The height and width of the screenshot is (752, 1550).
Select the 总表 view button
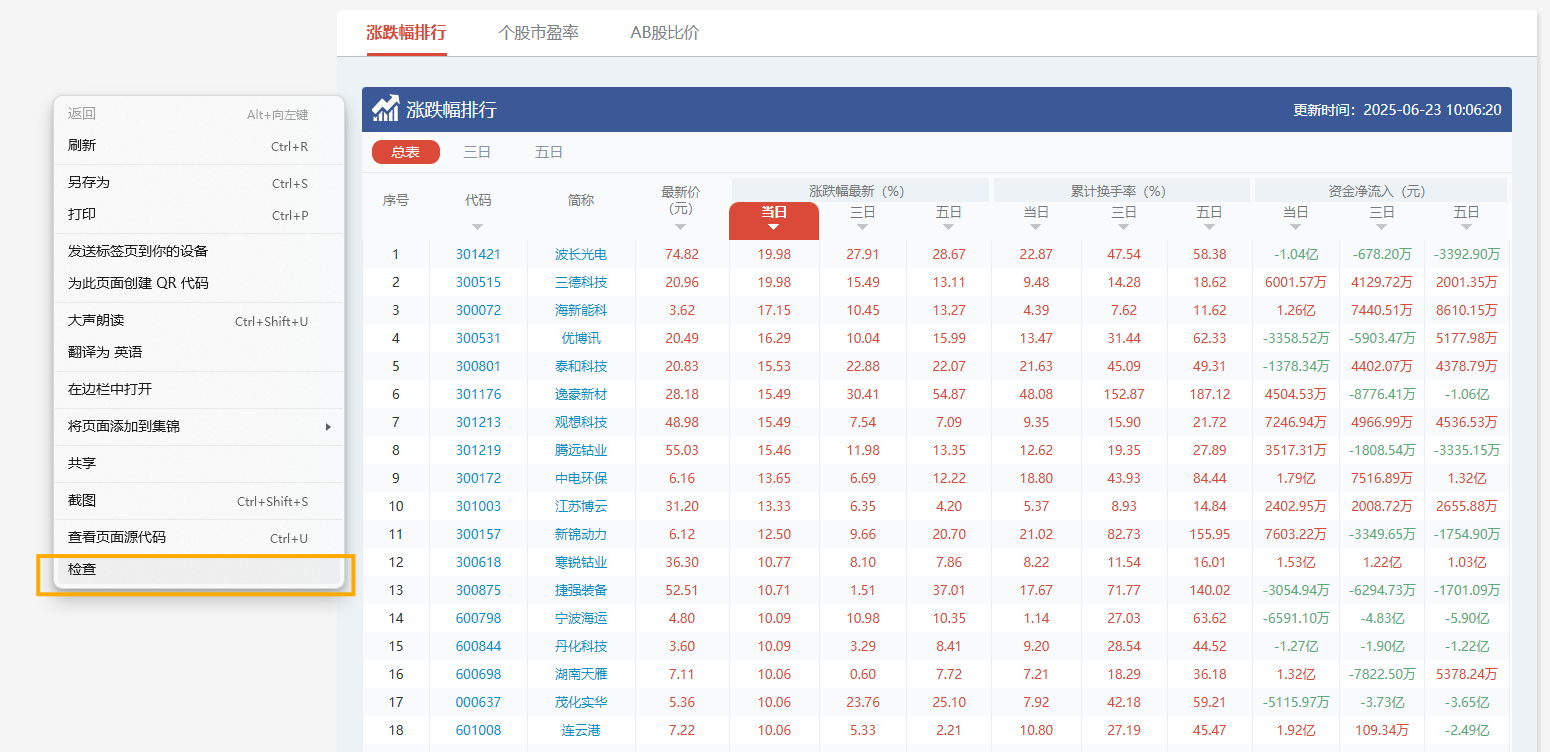point(405,152)
